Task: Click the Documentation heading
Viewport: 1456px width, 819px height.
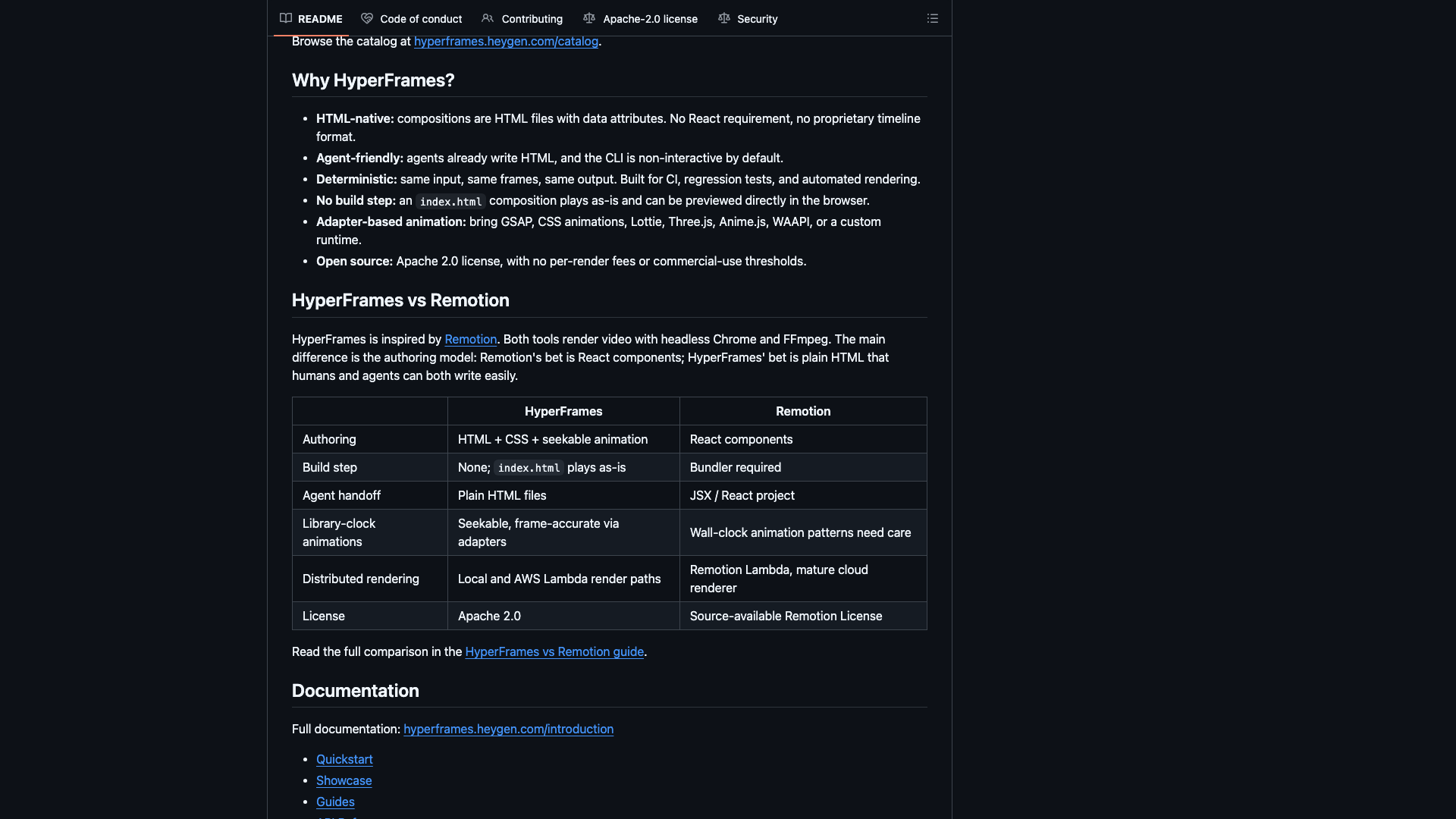Action: click(356, 691)
